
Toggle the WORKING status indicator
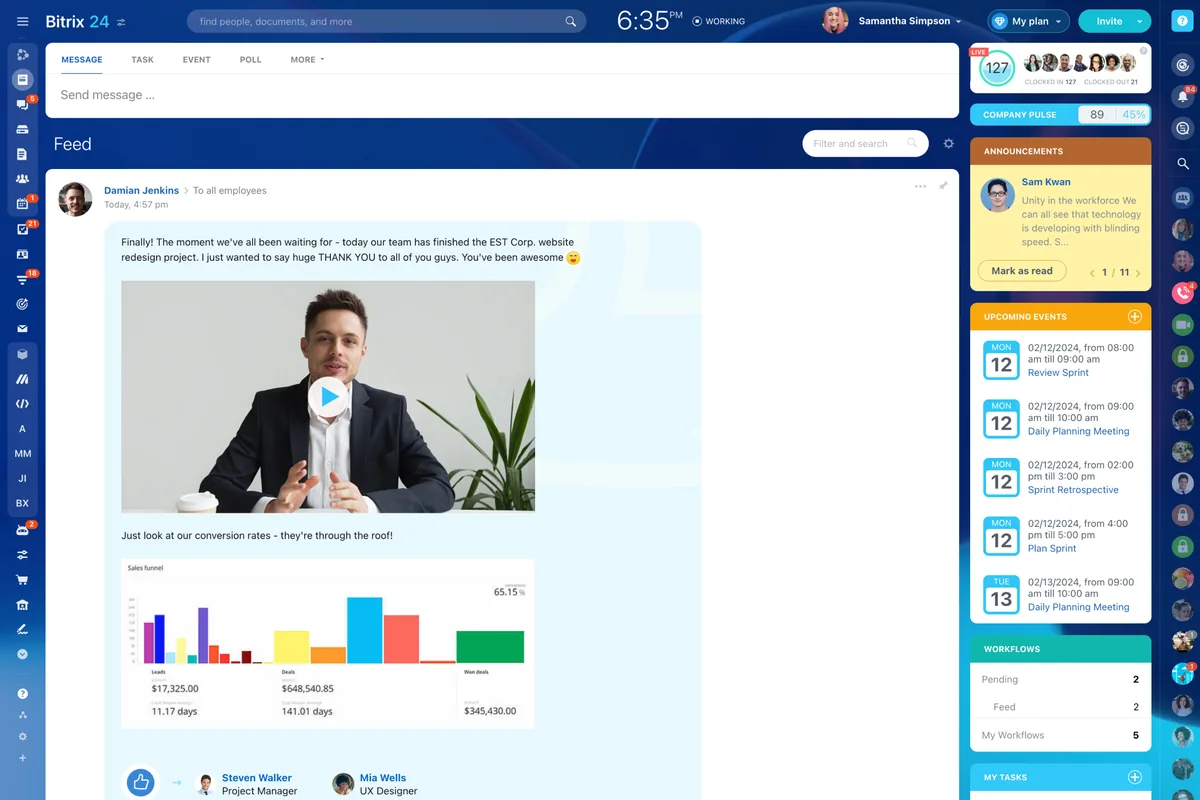(x=718, y=21)
